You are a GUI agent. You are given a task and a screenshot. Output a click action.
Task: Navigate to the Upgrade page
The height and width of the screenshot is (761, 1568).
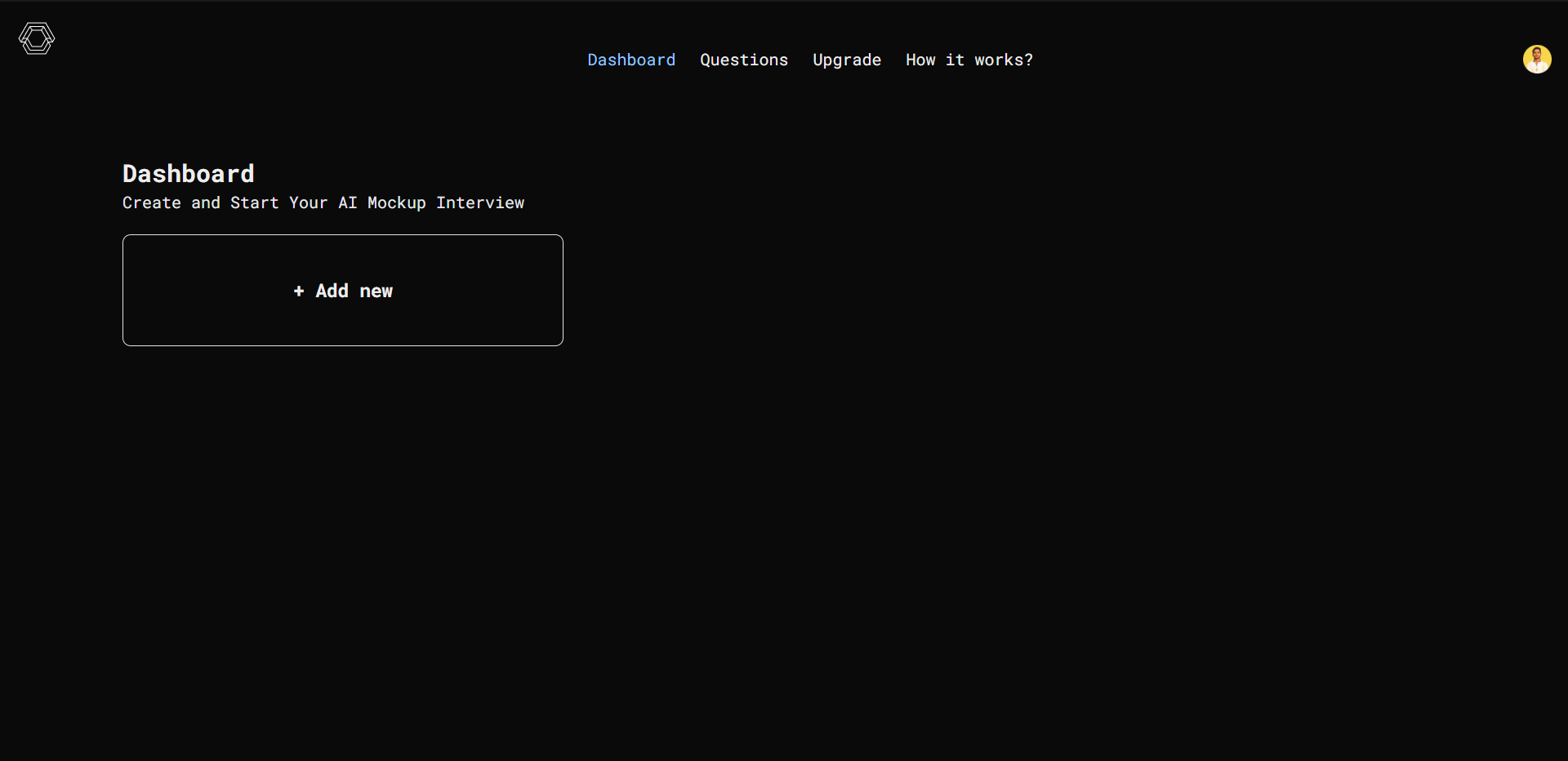[x=846, y=60]
